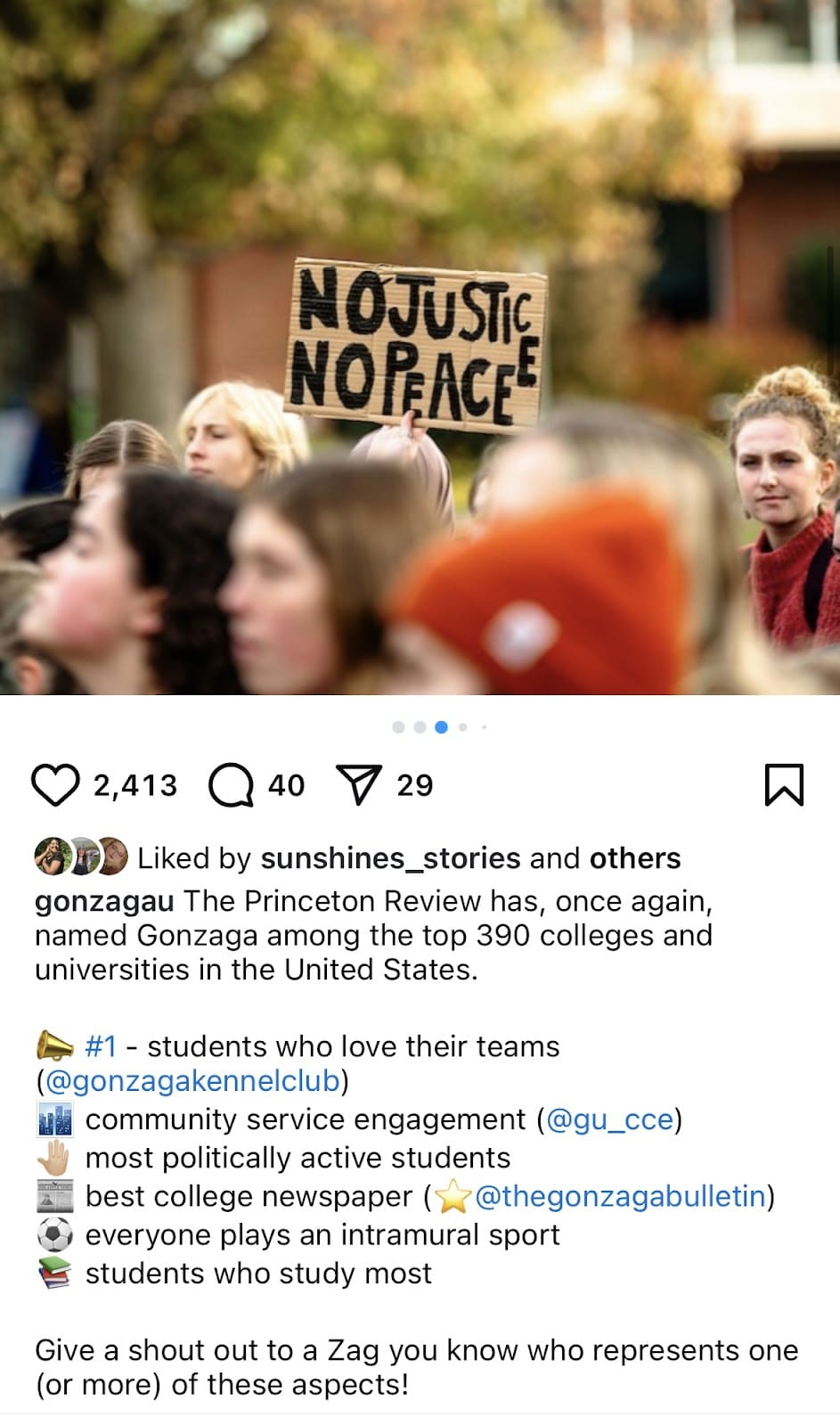Select the fourth carousel page dot
Image resolution: width=840 pixels, height=1426 pixels.
462,727
